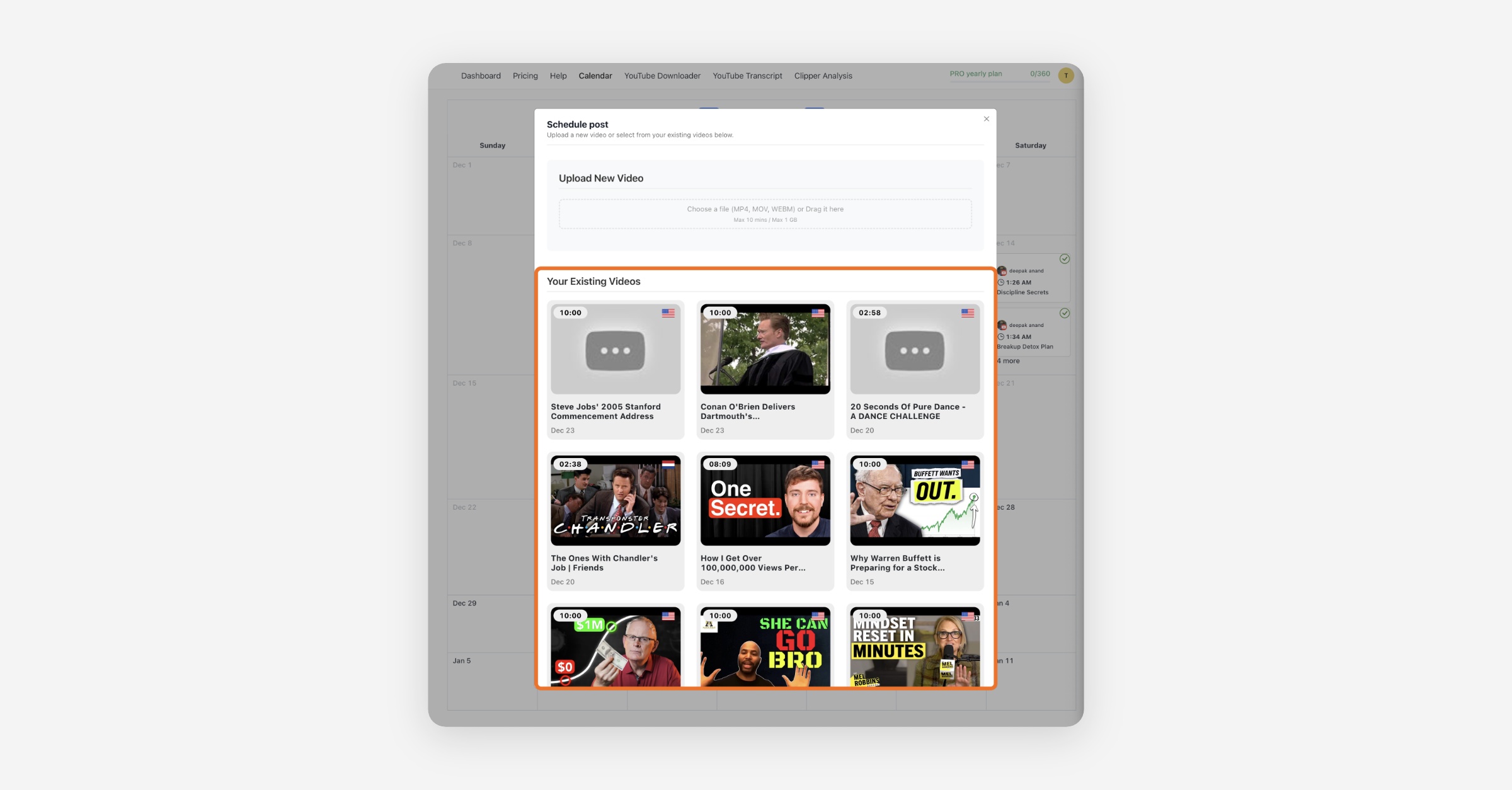Click green checkmark on Breakup Detox Plan post

(1065, 313)
